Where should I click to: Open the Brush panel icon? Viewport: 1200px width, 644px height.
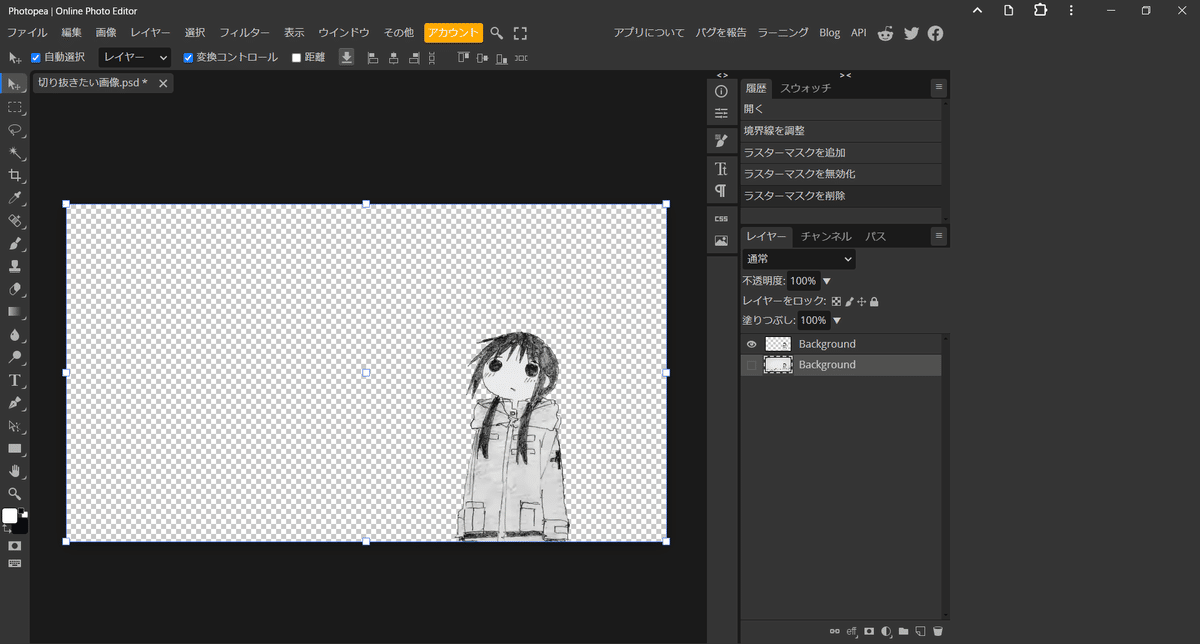click(721, 140)
